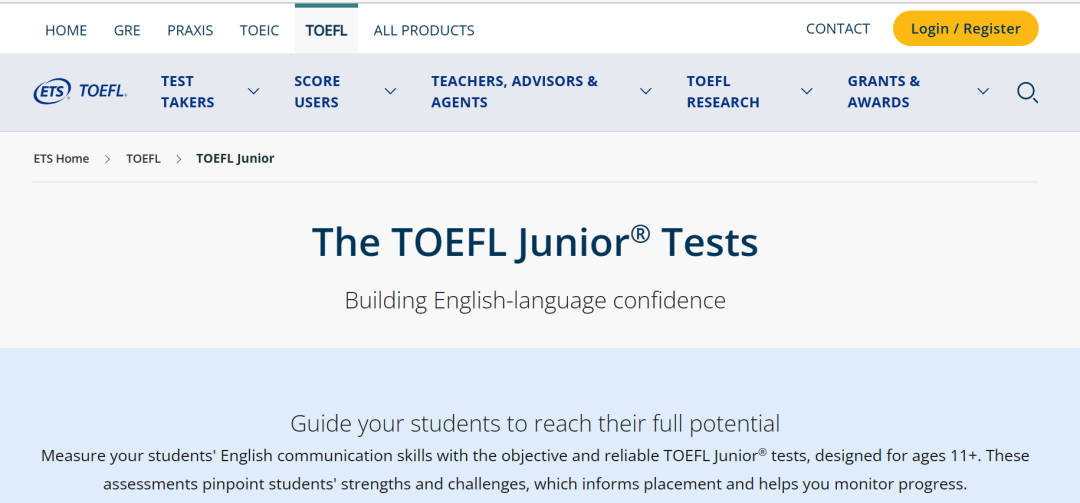Click the TOEFL Junior breadcrumb
The image size is (1080, 503).
click(235, 158)
